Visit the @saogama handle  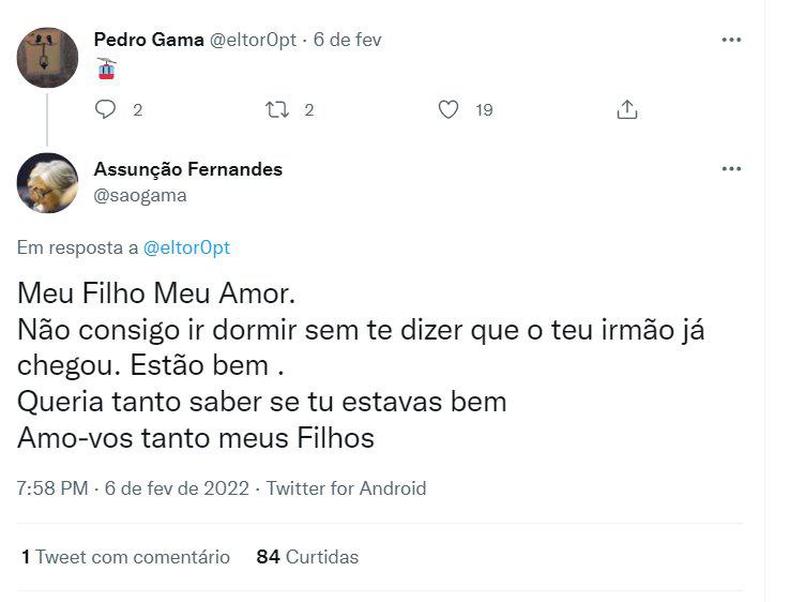[140, 195]
